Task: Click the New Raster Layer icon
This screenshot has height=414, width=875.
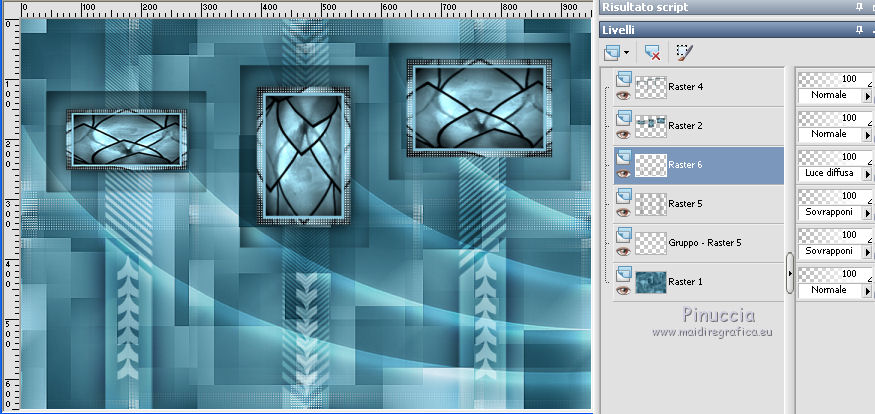Action: pos(612,53)
